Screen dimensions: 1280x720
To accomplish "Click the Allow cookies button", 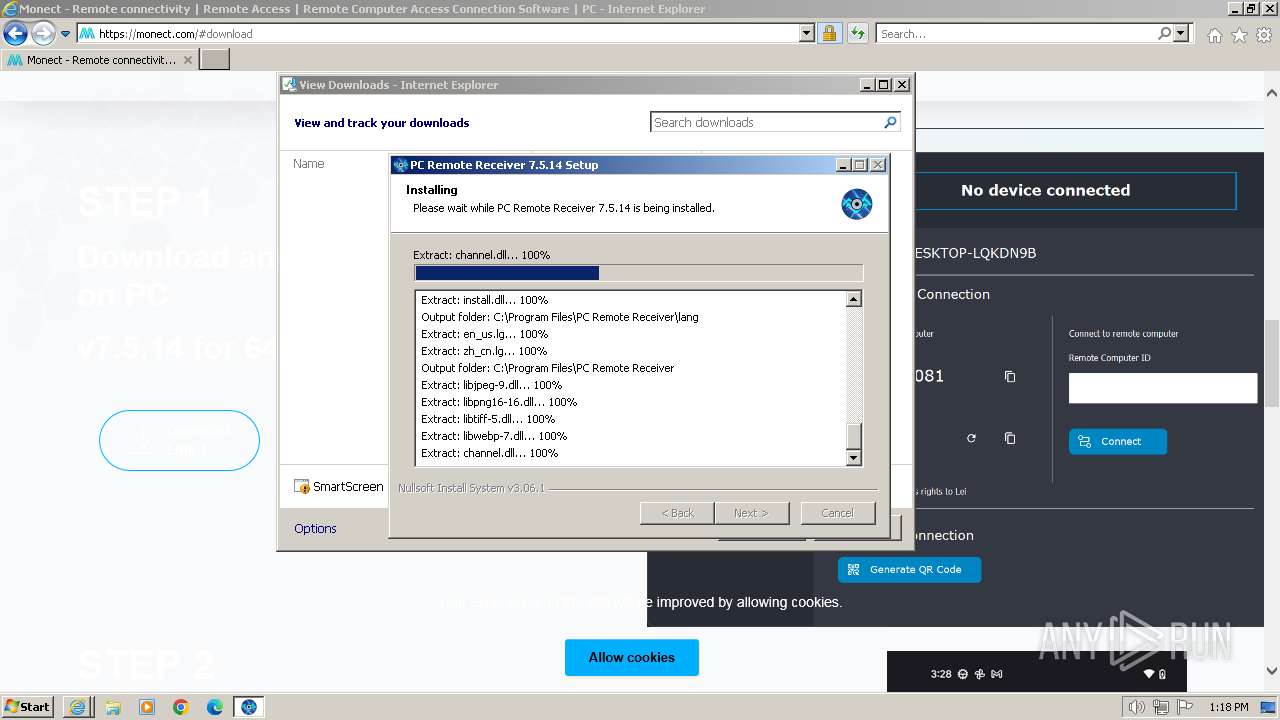I will click(x=632, y=657).
